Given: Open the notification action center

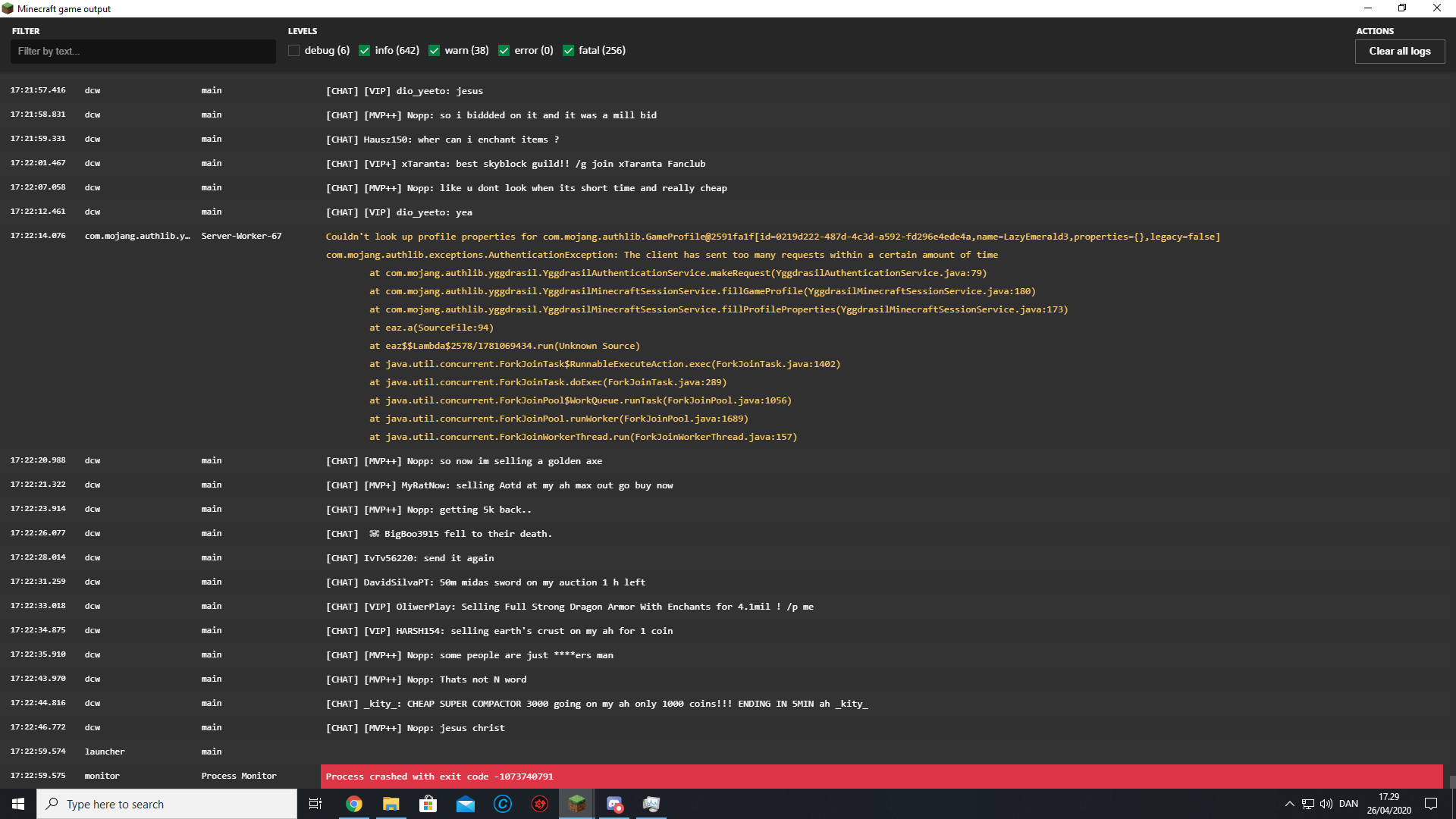Looking at the screenshot, I should [1431, 804].
